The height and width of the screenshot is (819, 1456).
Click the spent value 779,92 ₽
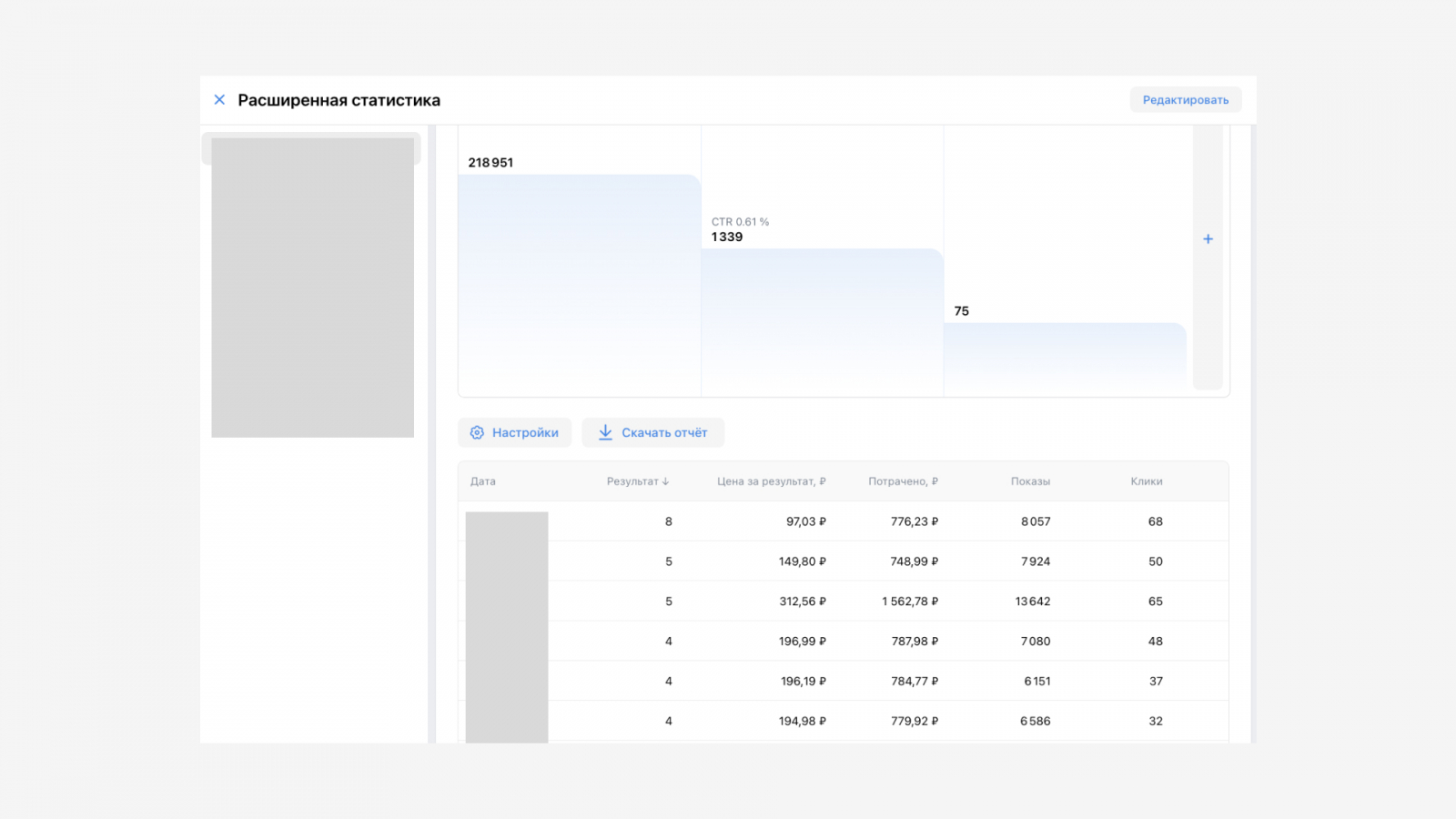point(915,721)
